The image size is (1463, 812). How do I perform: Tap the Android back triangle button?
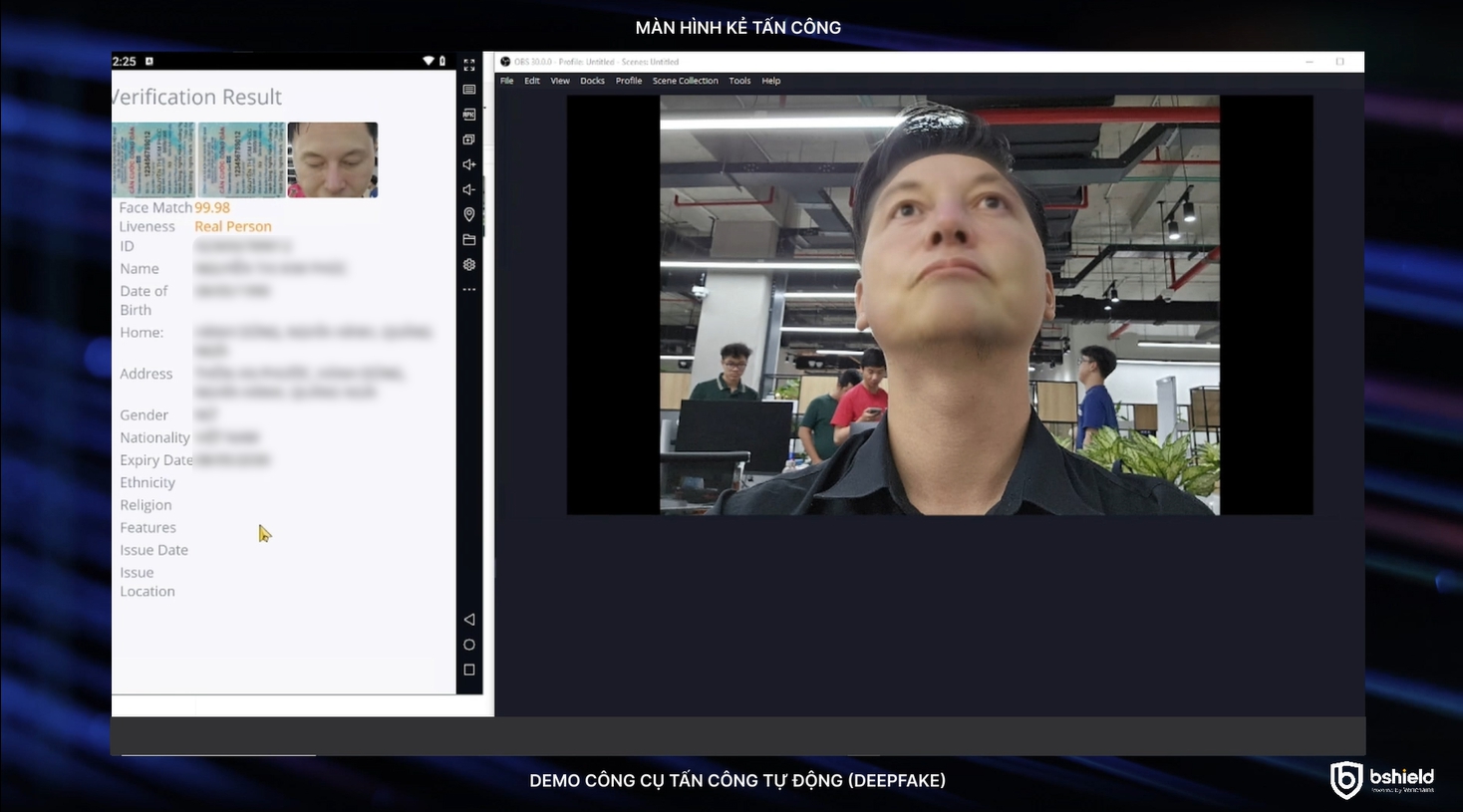click(469, 620)
